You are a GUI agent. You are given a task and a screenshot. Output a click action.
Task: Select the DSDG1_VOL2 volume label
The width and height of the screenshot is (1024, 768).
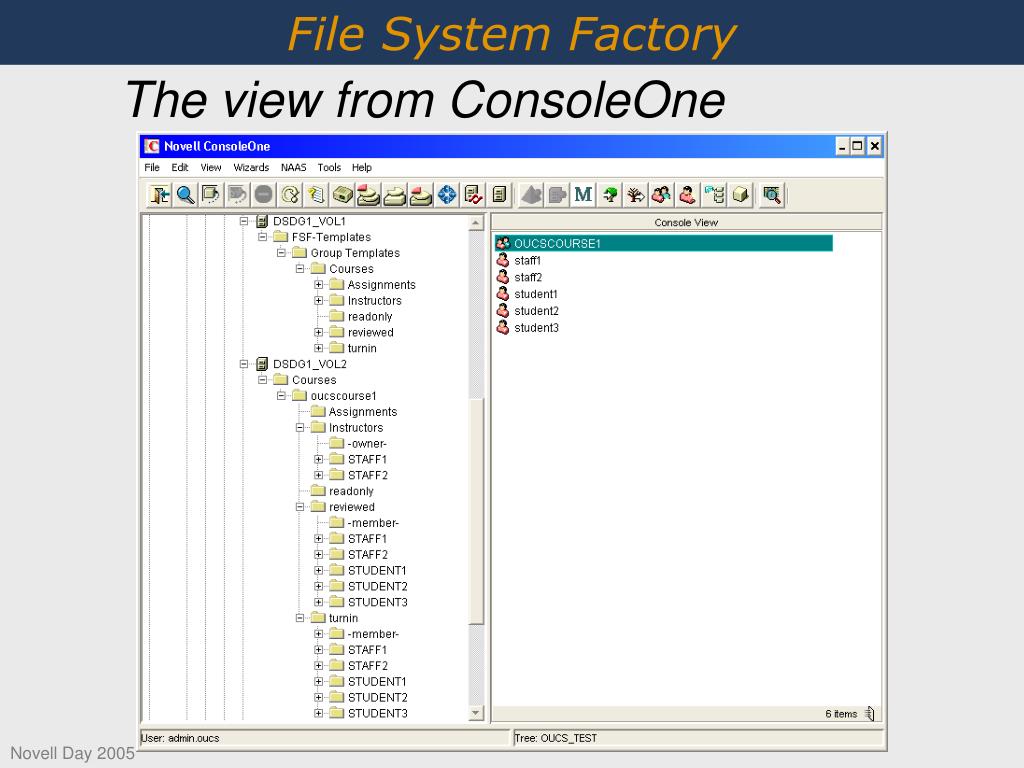click(310, 364)
